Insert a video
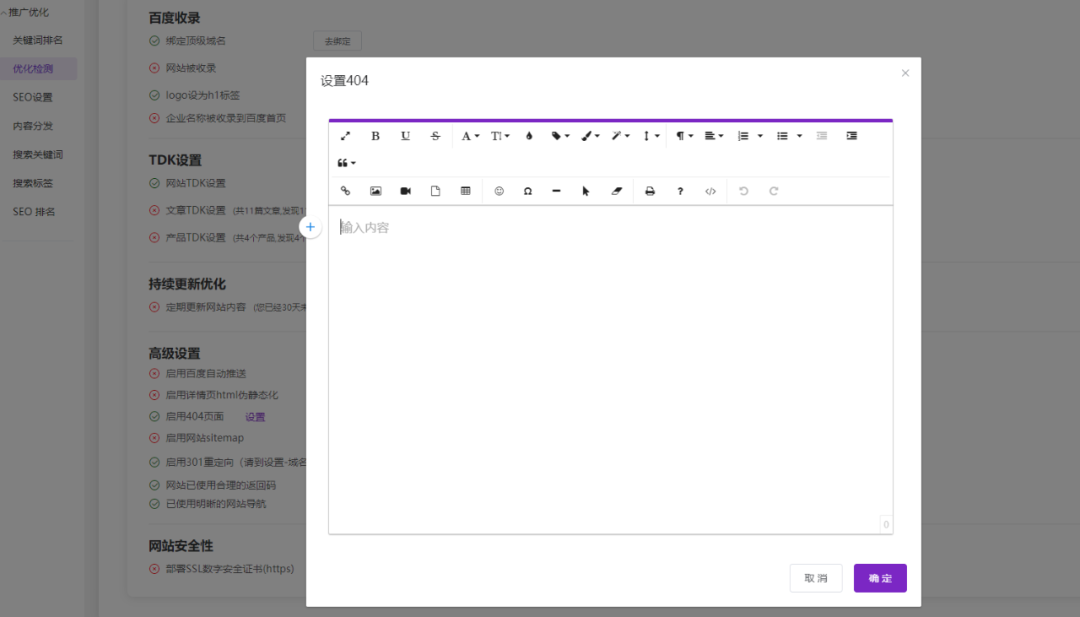This screenshot has width=1080, height=617. (405, 191)
